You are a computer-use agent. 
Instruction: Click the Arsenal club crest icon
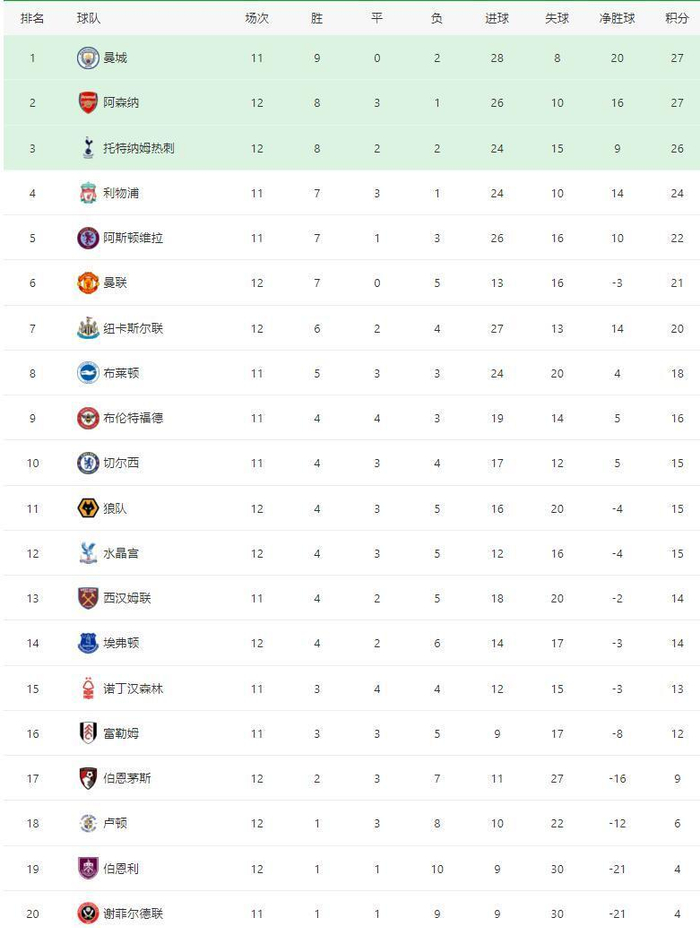pyautogui.click(x=88, y=103)
